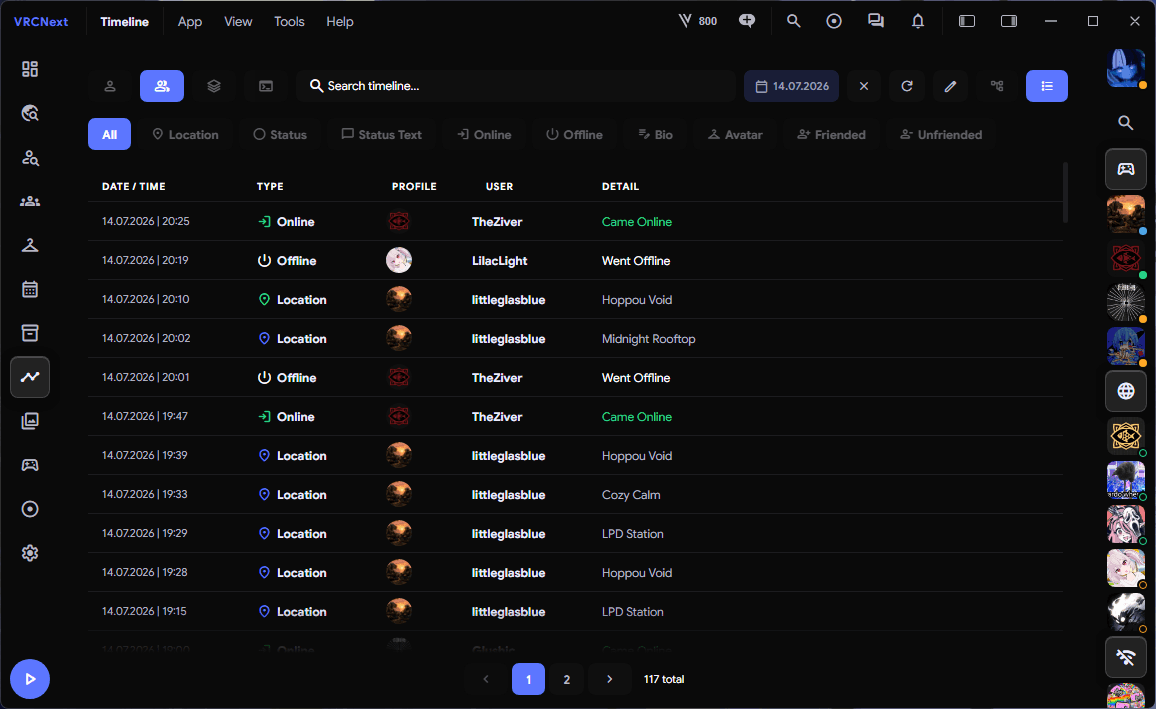
Task: Clear the date filter with X
Action: coord(863,86)
